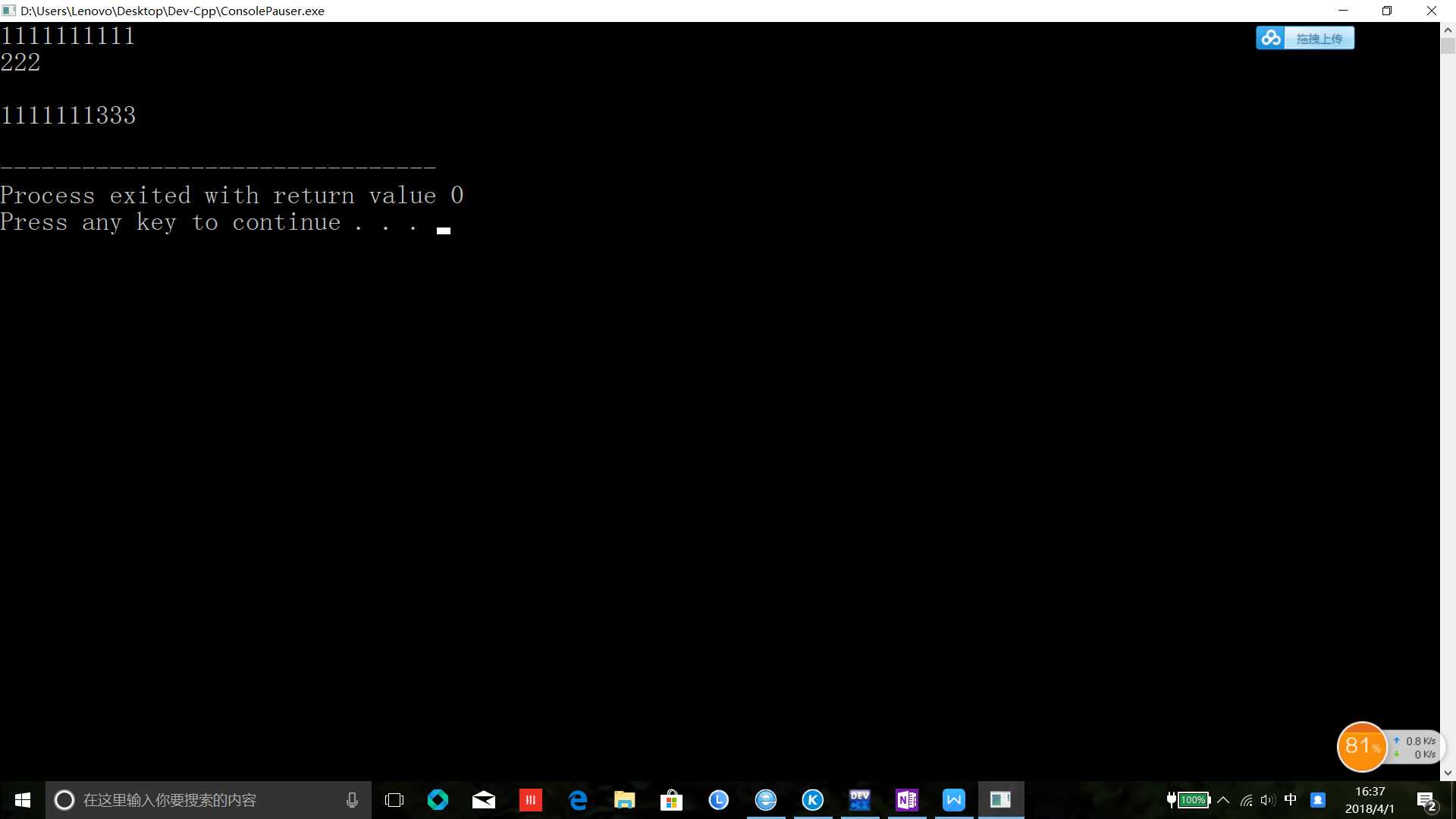Click the input line 222
Screen dimensions: 1456x819
click(x=20, y=63)
